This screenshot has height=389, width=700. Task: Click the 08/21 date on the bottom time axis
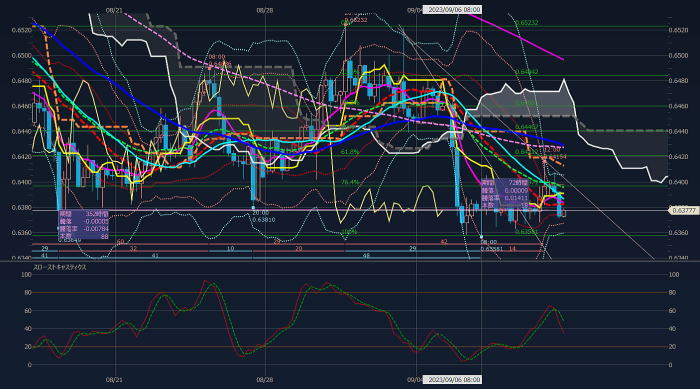(x=114, y=380)
